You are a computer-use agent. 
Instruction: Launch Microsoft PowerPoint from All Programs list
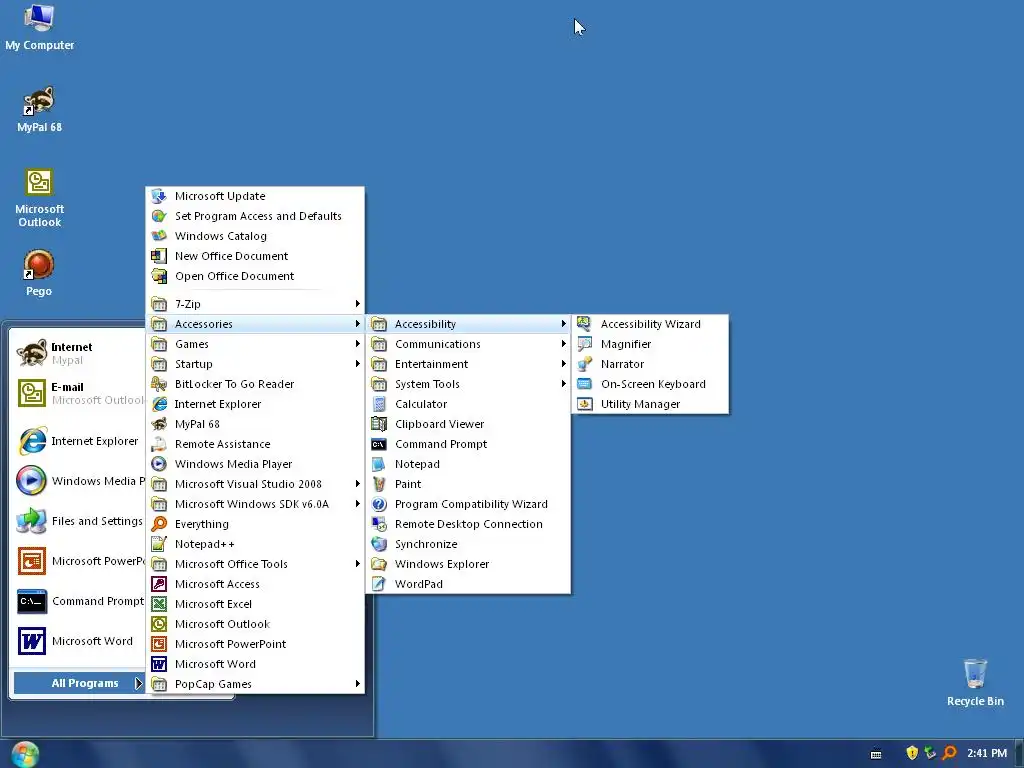click(255, 644)
